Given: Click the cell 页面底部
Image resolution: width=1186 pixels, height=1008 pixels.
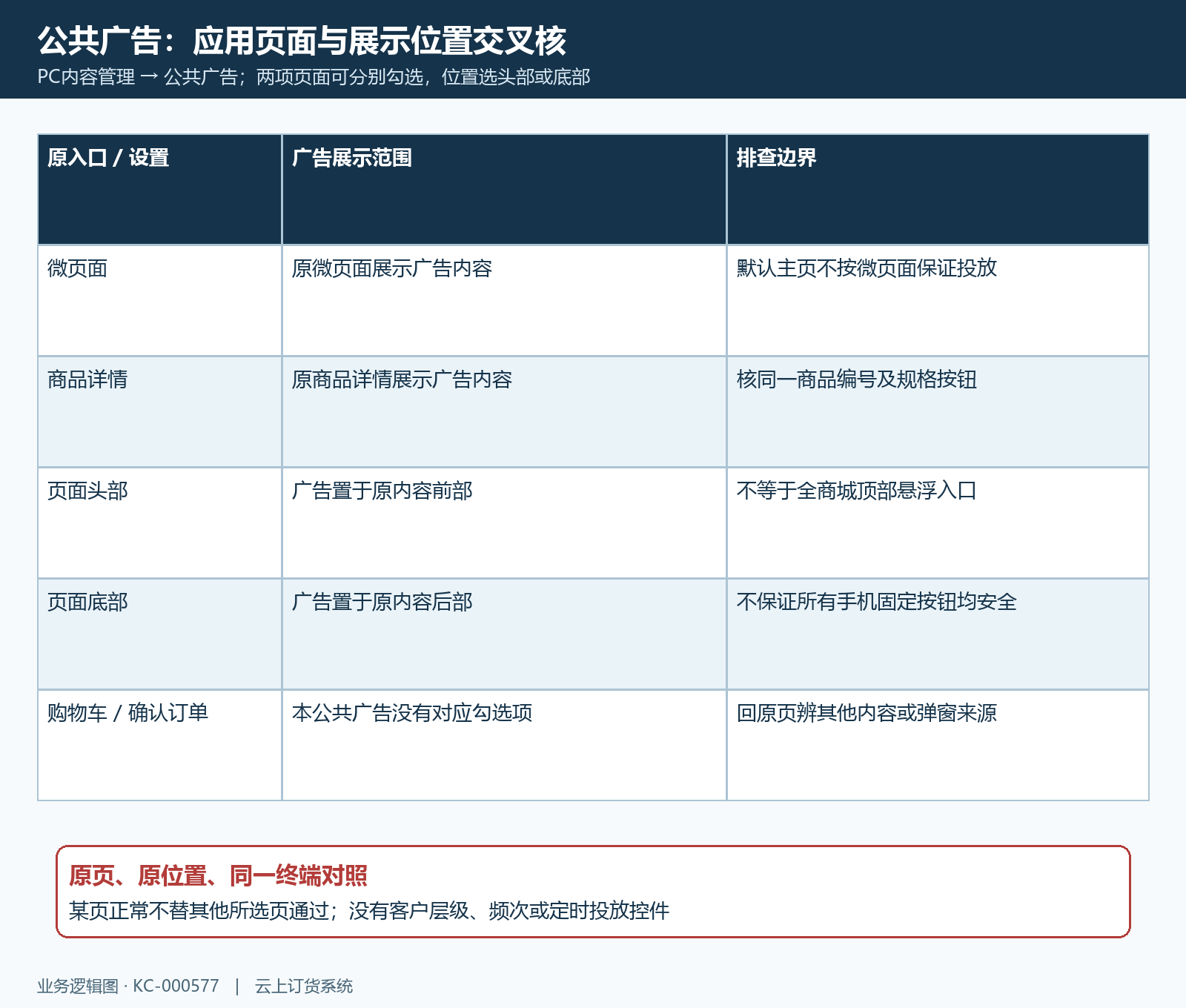Looking at the screenshot, I should click(x=159, y=634).
